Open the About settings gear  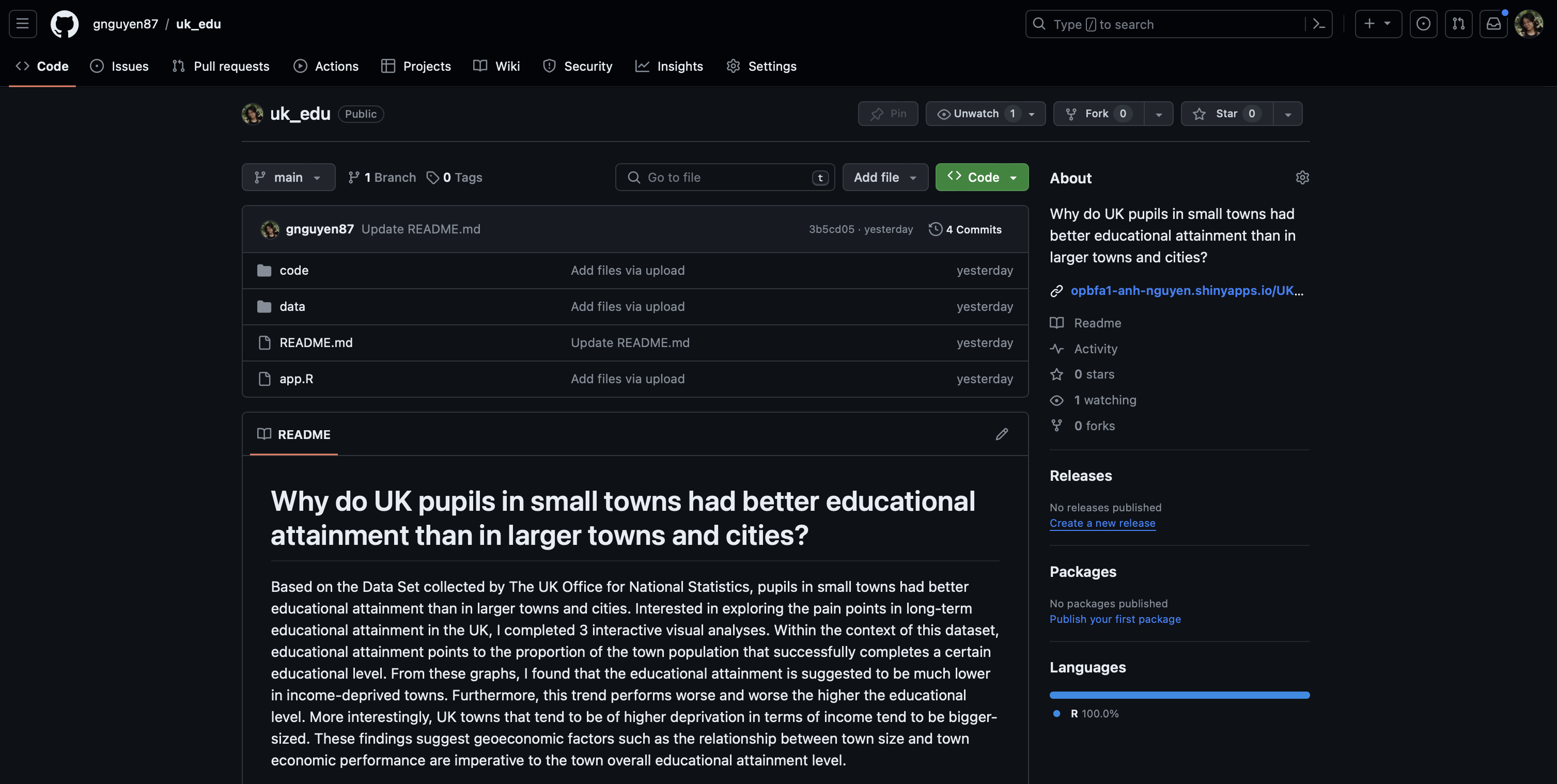click(x=1302, y=178)
